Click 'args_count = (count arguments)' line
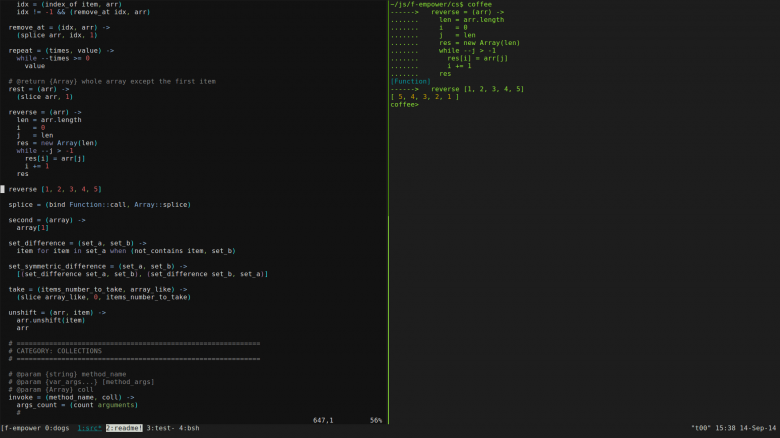The width and height of the screenshot is (780, 438). tap(78, 405)
